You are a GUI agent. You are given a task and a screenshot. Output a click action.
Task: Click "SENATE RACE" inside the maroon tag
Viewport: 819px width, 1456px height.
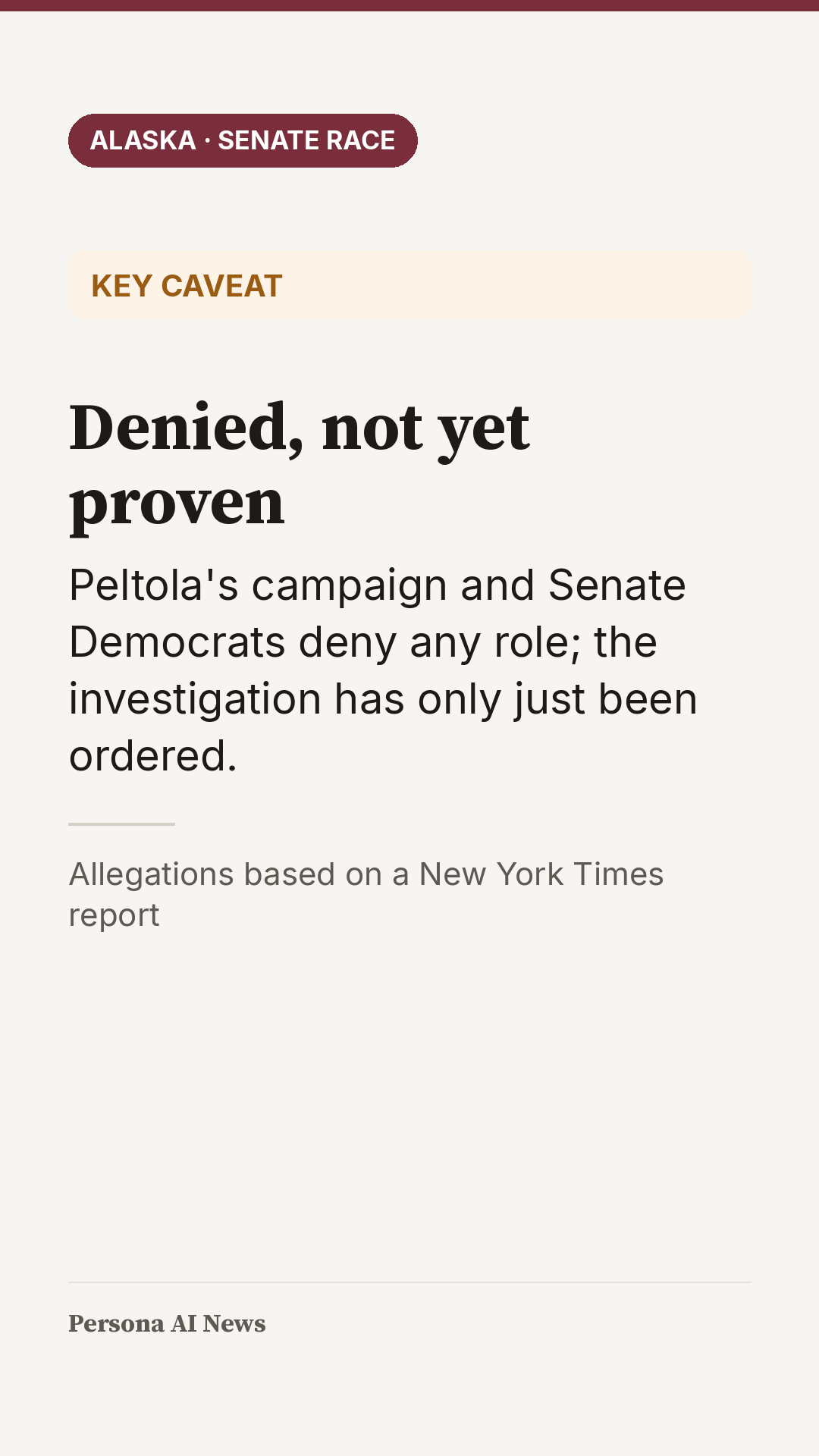pos(306,140)
